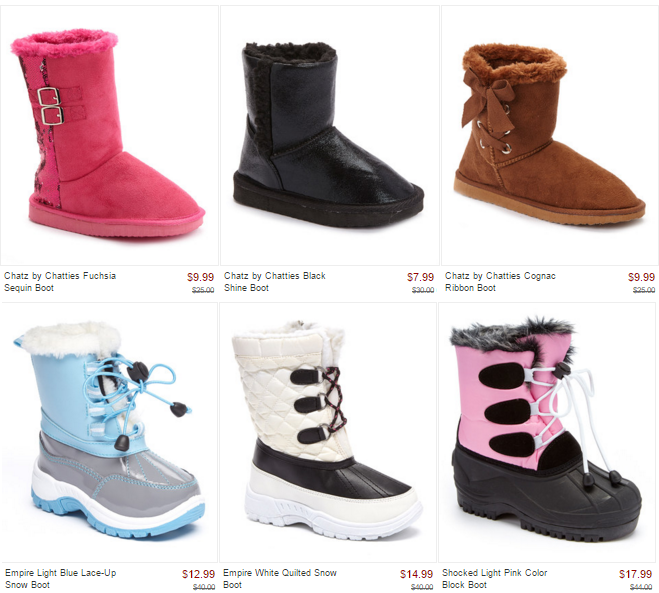Click Chatz by Chatties Cognac Ribbon Boot title
Screen dimensions: 659x593
500,282
